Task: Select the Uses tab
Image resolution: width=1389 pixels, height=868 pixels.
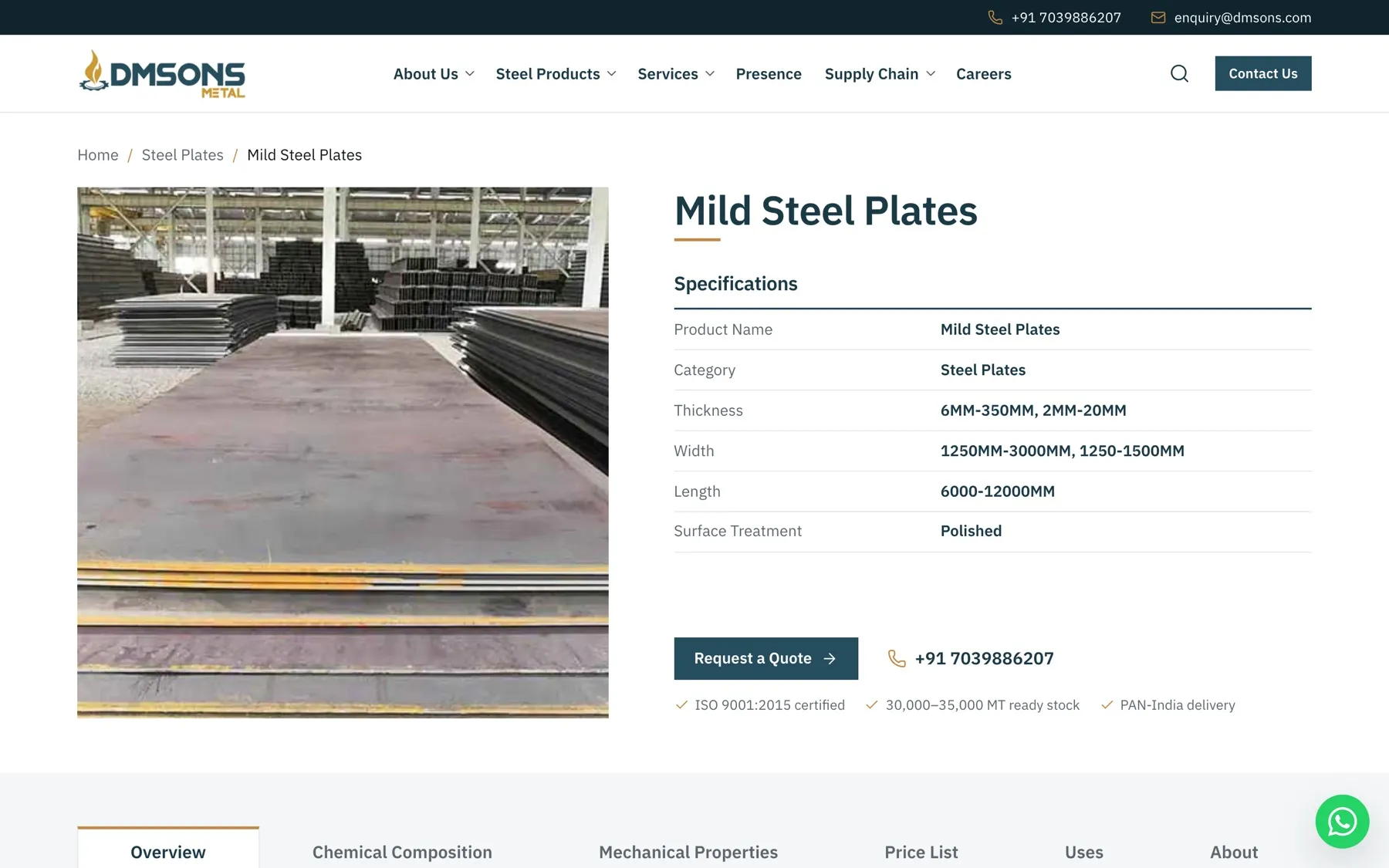Action: click(x=1084, y=852)
